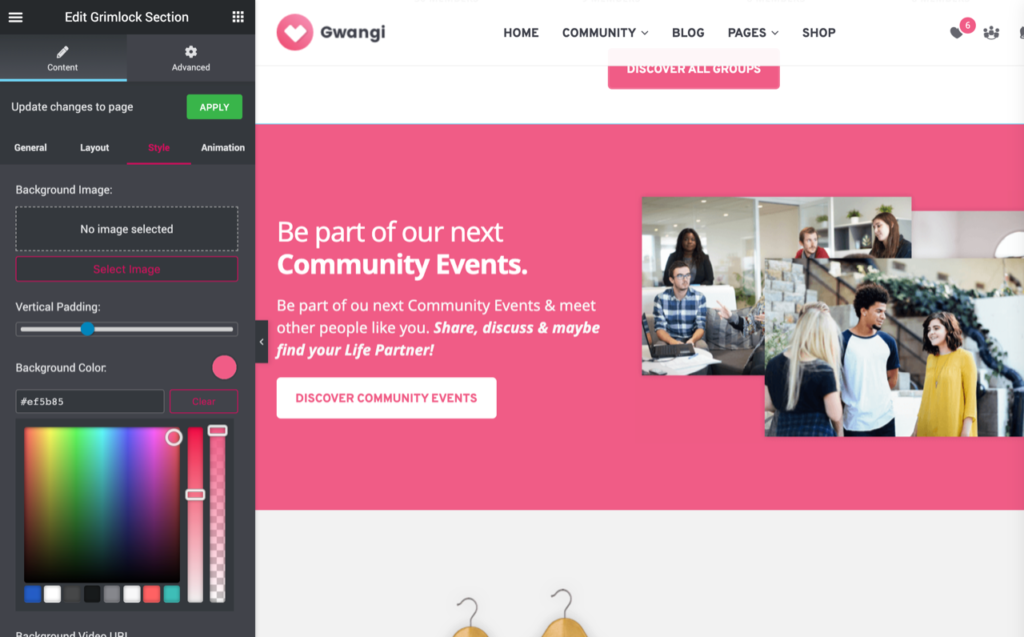Click the green Apply button
The height and width of the screenshot is (637, 1024).
[x=214, y=107]
